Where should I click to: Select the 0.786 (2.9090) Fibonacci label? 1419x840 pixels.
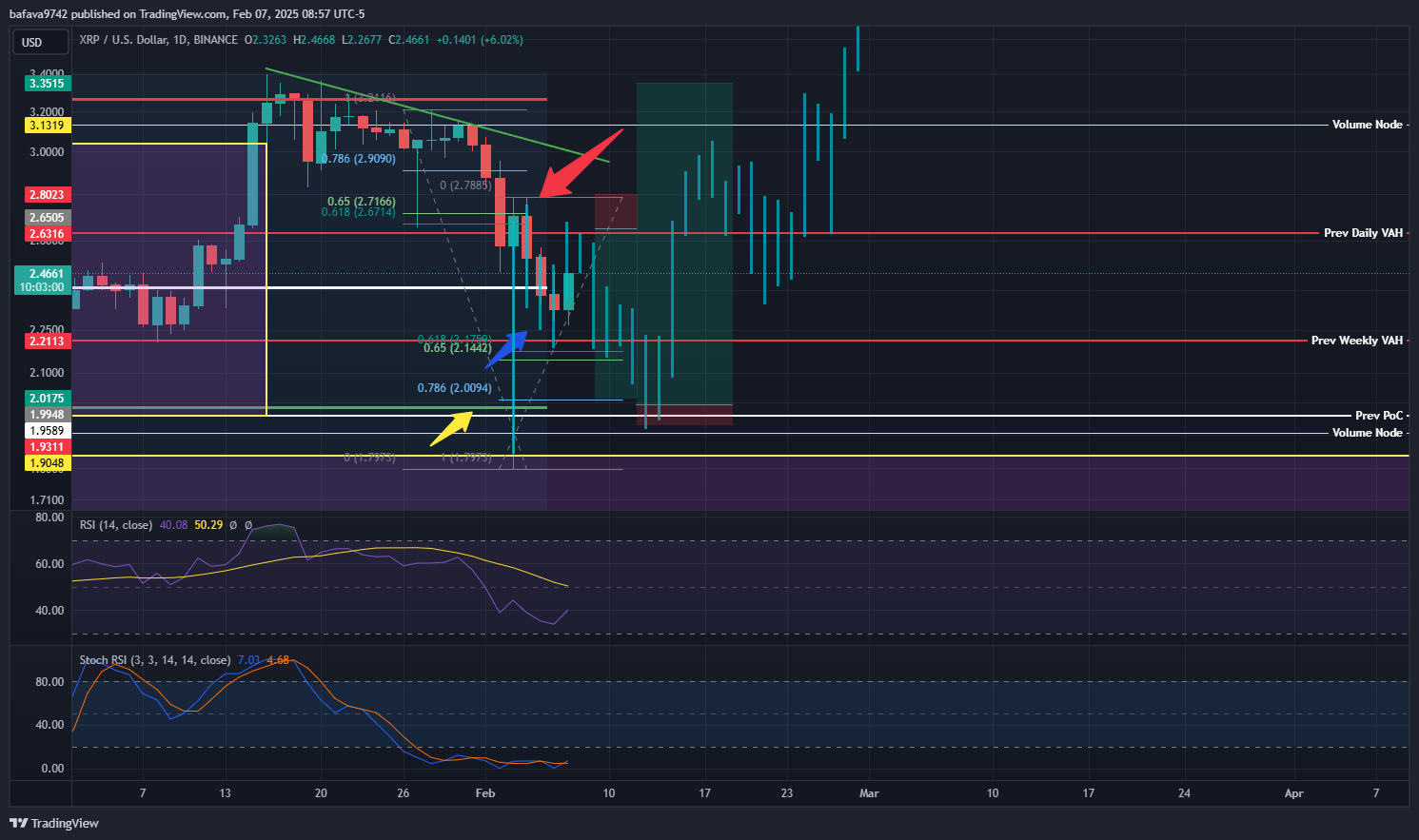click(x=358, y=159)
